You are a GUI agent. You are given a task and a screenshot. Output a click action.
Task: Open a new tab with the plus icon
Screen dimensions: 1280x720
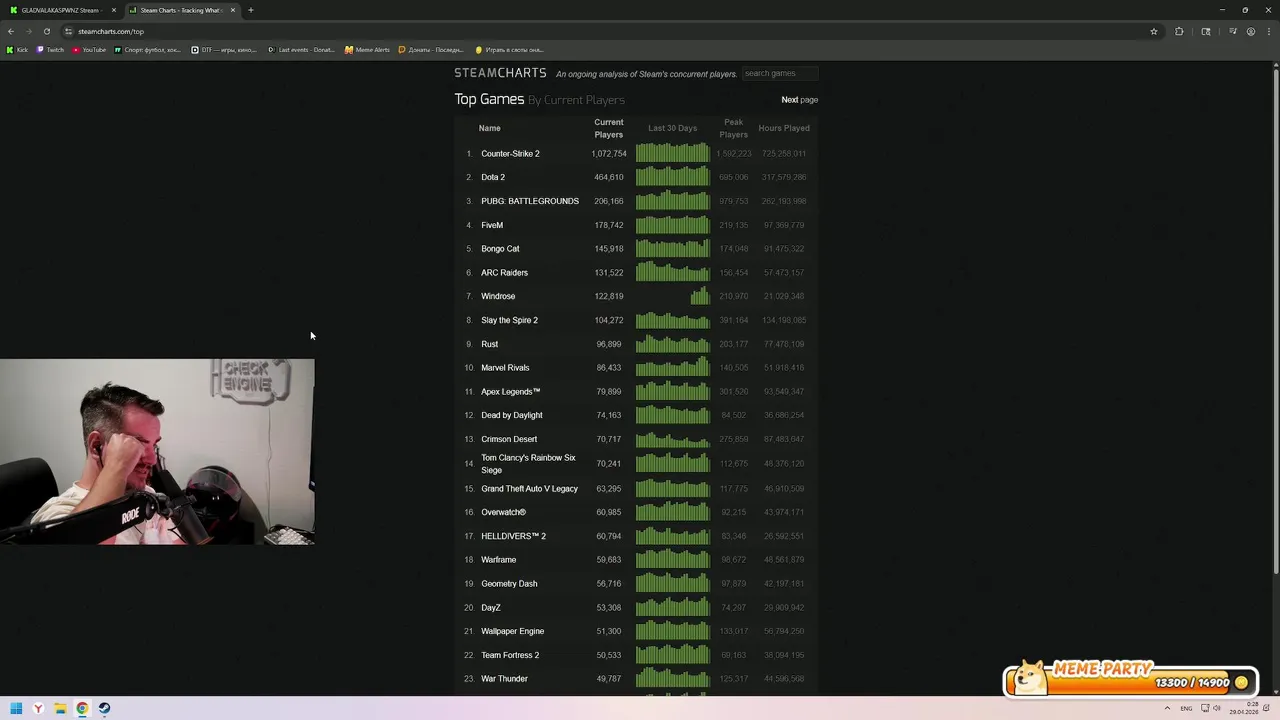pyautogui.click(x=251, y=10)
